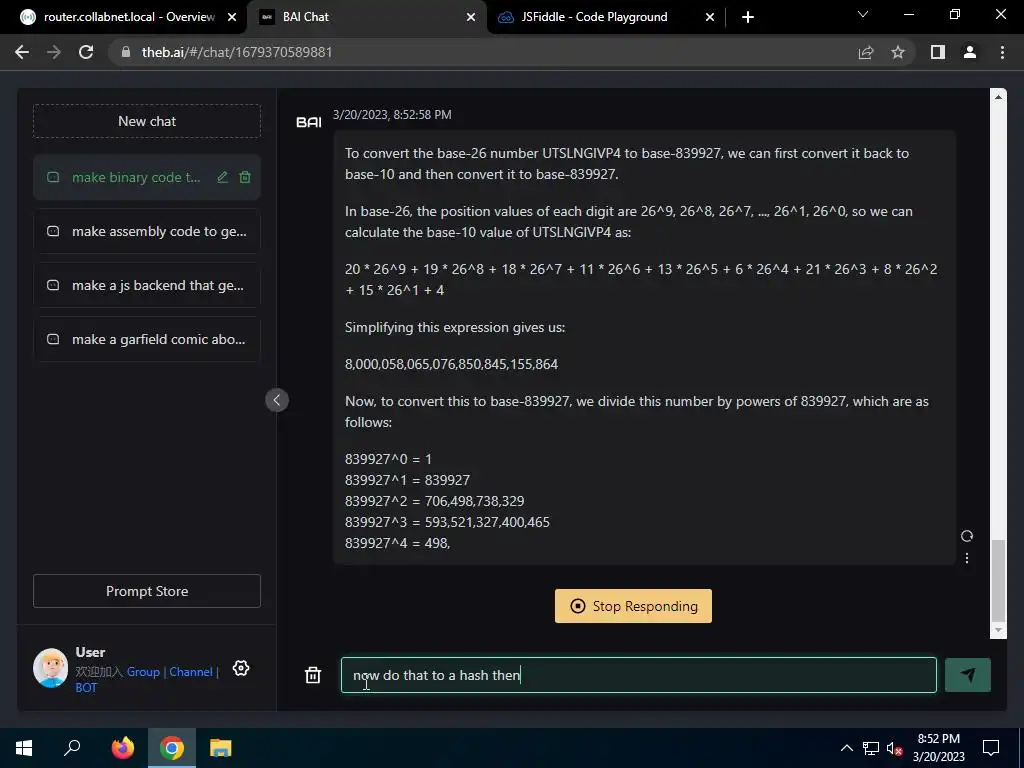Click the message timestamp 3/20/2023, 8:52:58 PM
This screenshot has height=768, width=1024.
[392, 114]
